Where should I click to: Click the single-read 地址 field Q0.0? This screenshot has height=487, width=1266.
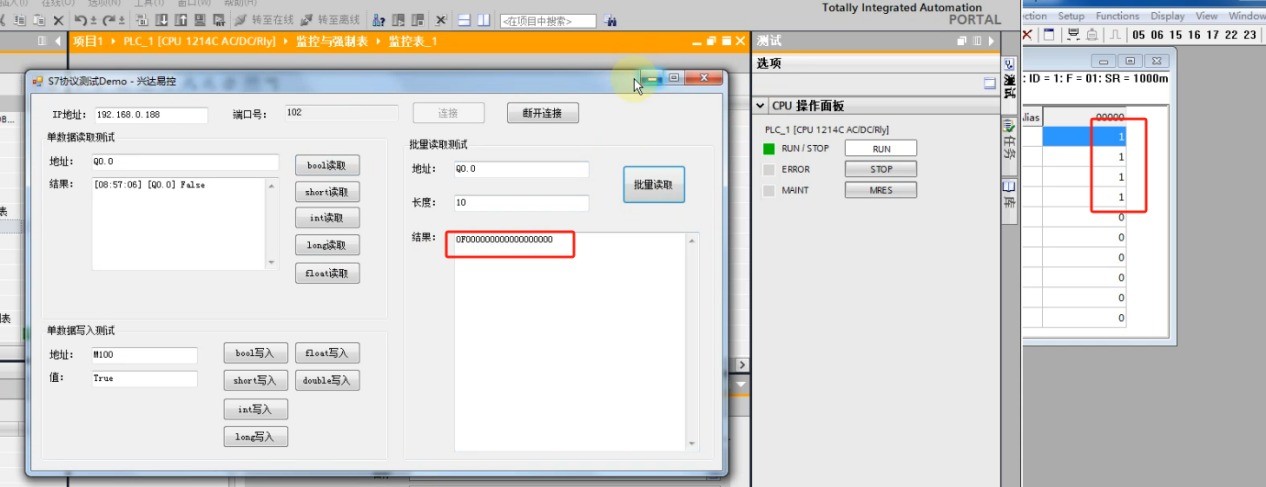coord(185,162)
